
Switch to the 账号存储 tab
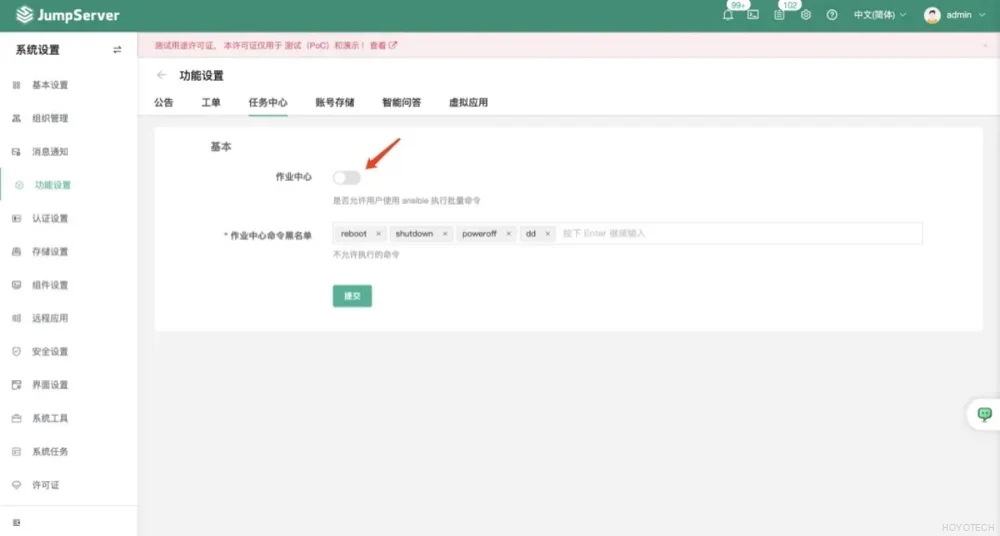click(334, 102)
